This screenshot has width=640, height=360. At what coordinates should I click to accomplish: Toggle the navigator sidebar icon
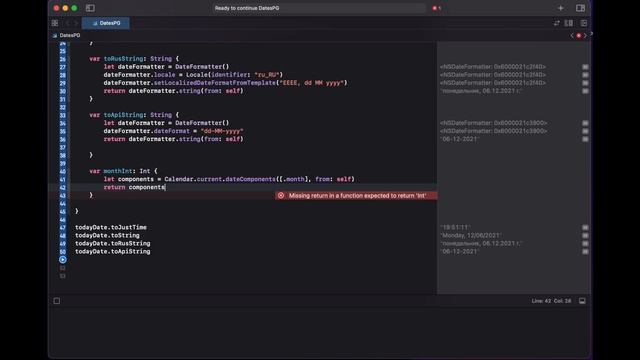90,8
